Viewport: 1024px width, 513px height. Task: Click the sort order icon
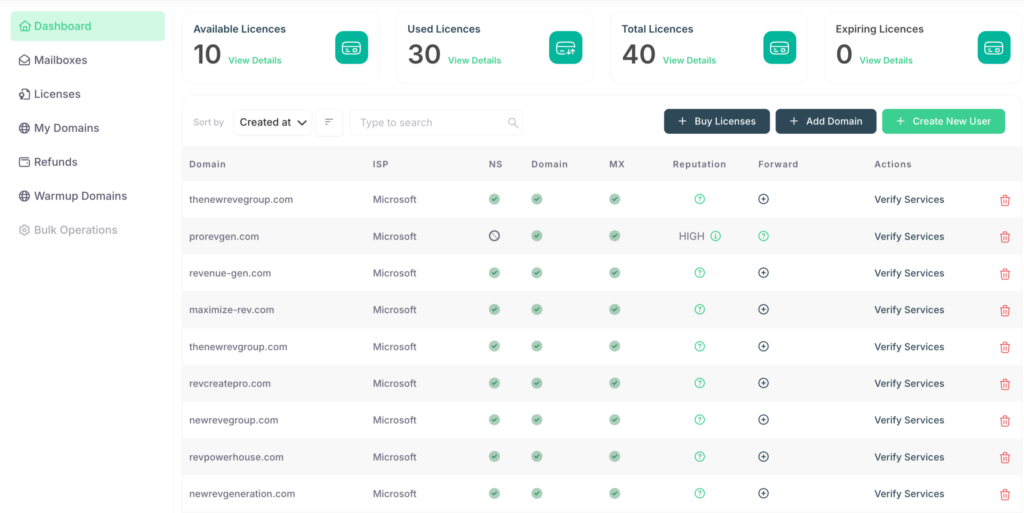(x=329, y=122)
